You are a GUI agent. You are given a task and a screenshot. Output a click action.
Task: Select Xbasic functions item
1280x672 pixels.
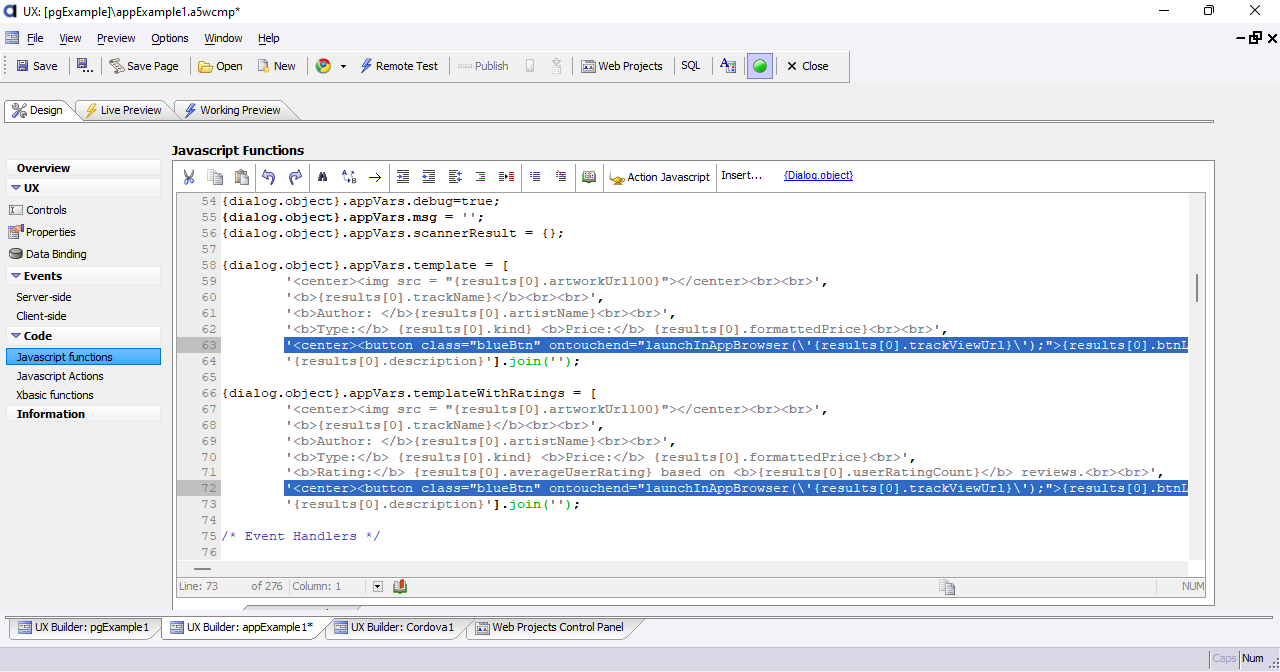pyautogui.click(x=55, y=395)
